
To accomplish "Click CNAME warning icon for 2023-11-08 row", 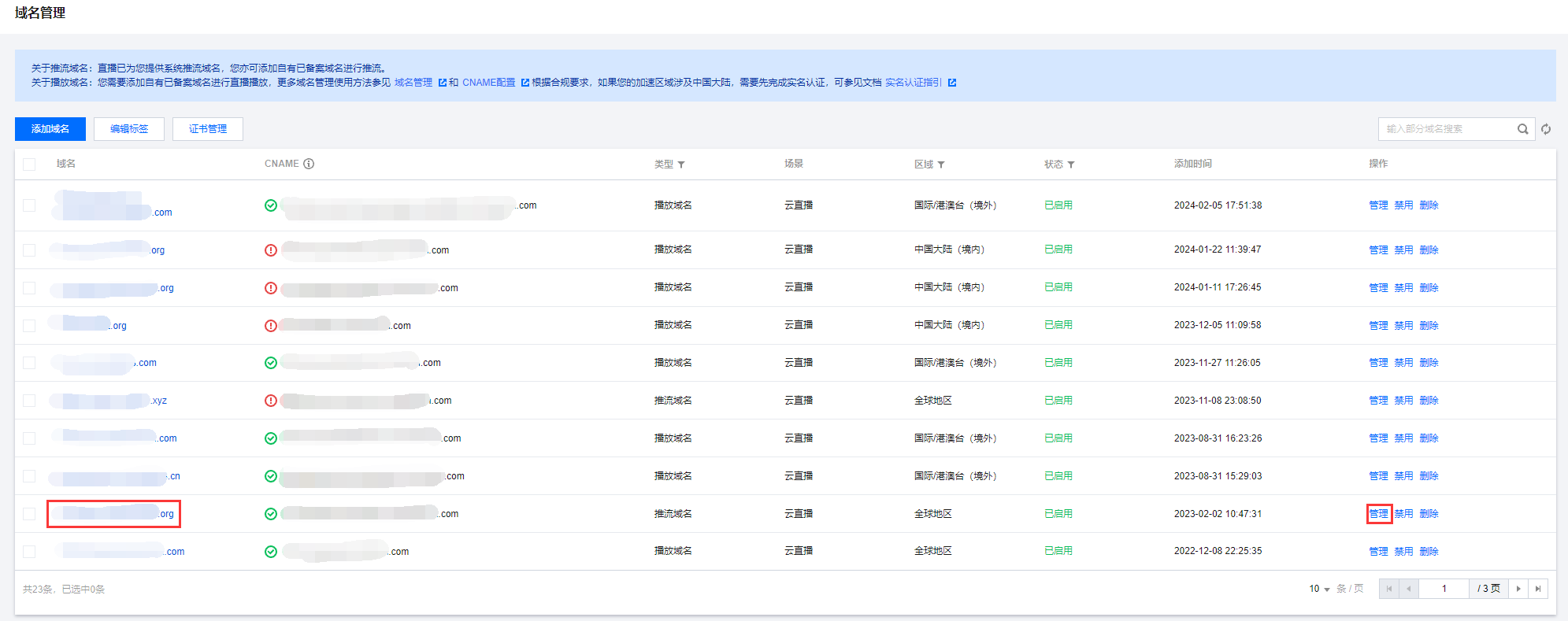I will click(x=271, y=401).
